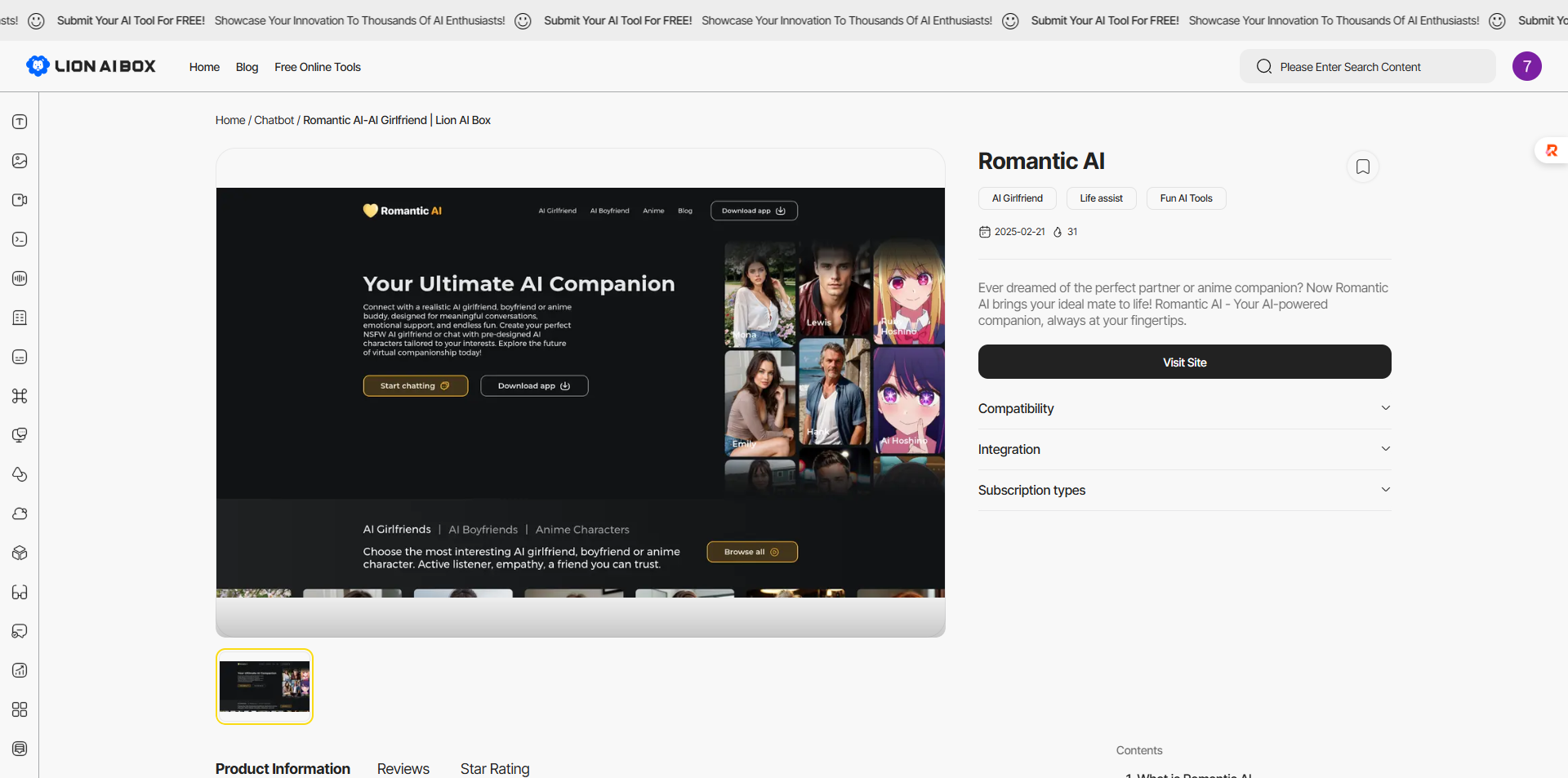Click the flame popularity icon beside 31
This screenshot has height=778, width=1568.
pos(1058,232)
